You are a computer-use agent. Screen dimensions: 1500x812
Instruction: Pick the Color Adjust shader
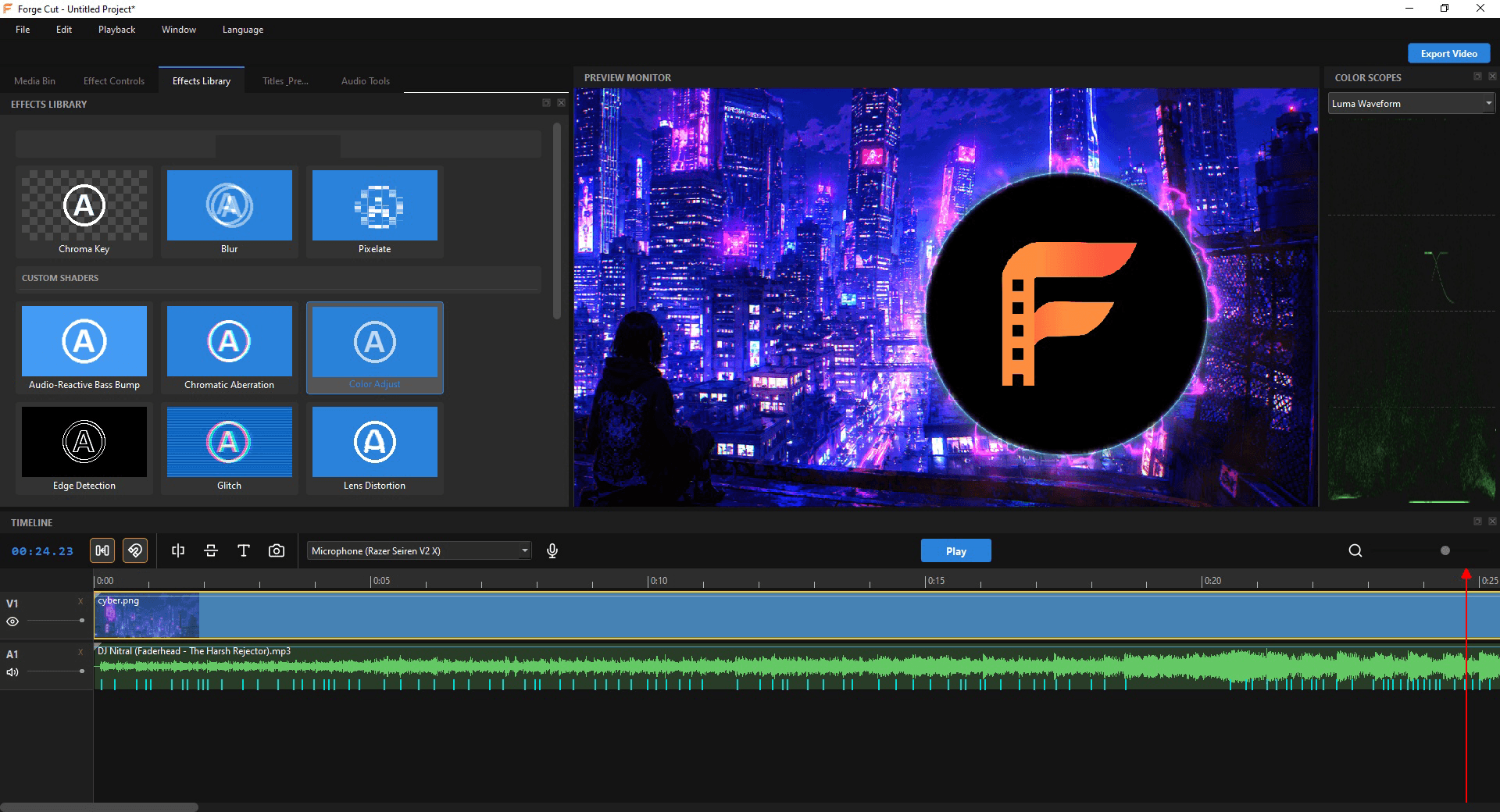pos(375,348)
